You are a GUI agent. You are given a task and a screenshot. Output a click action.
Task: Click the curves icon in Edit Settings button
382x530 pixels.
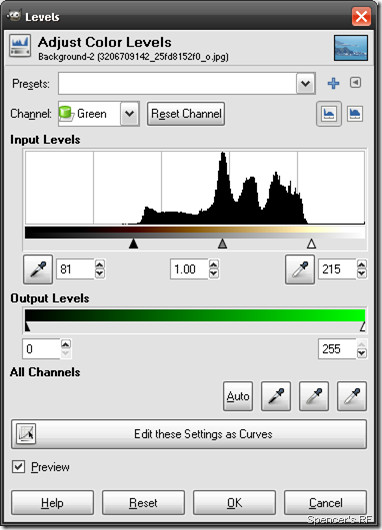26,434
